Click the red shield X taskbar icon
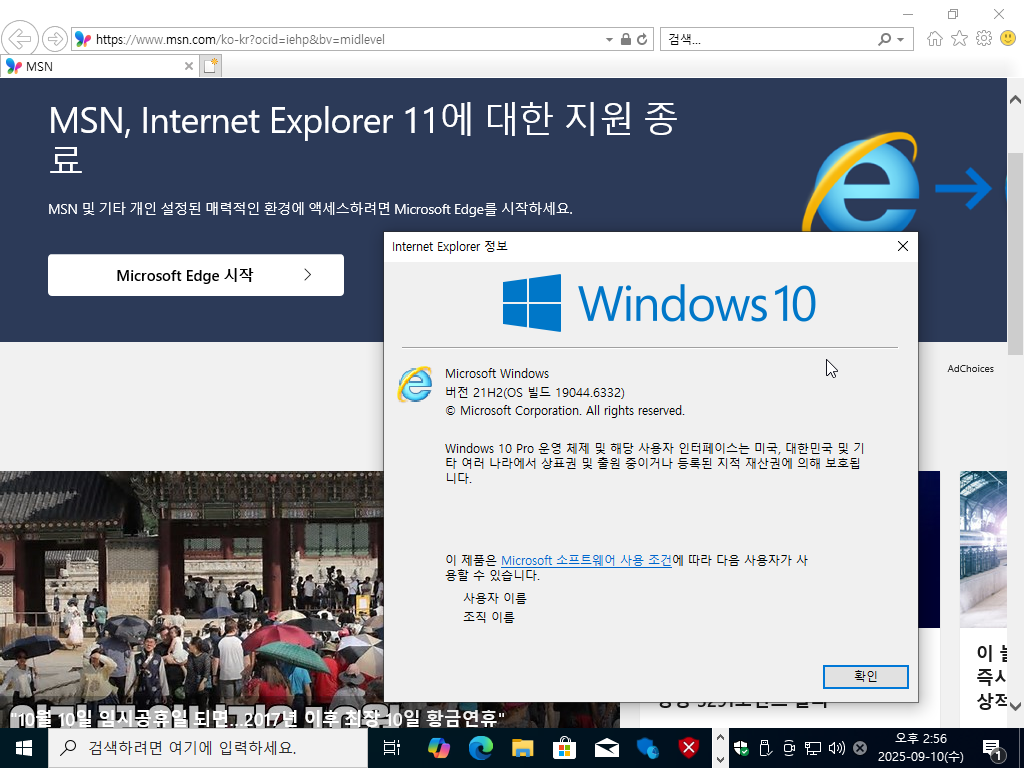The height and width of the screenshot is (768, 1024). (x=689, y=748)
